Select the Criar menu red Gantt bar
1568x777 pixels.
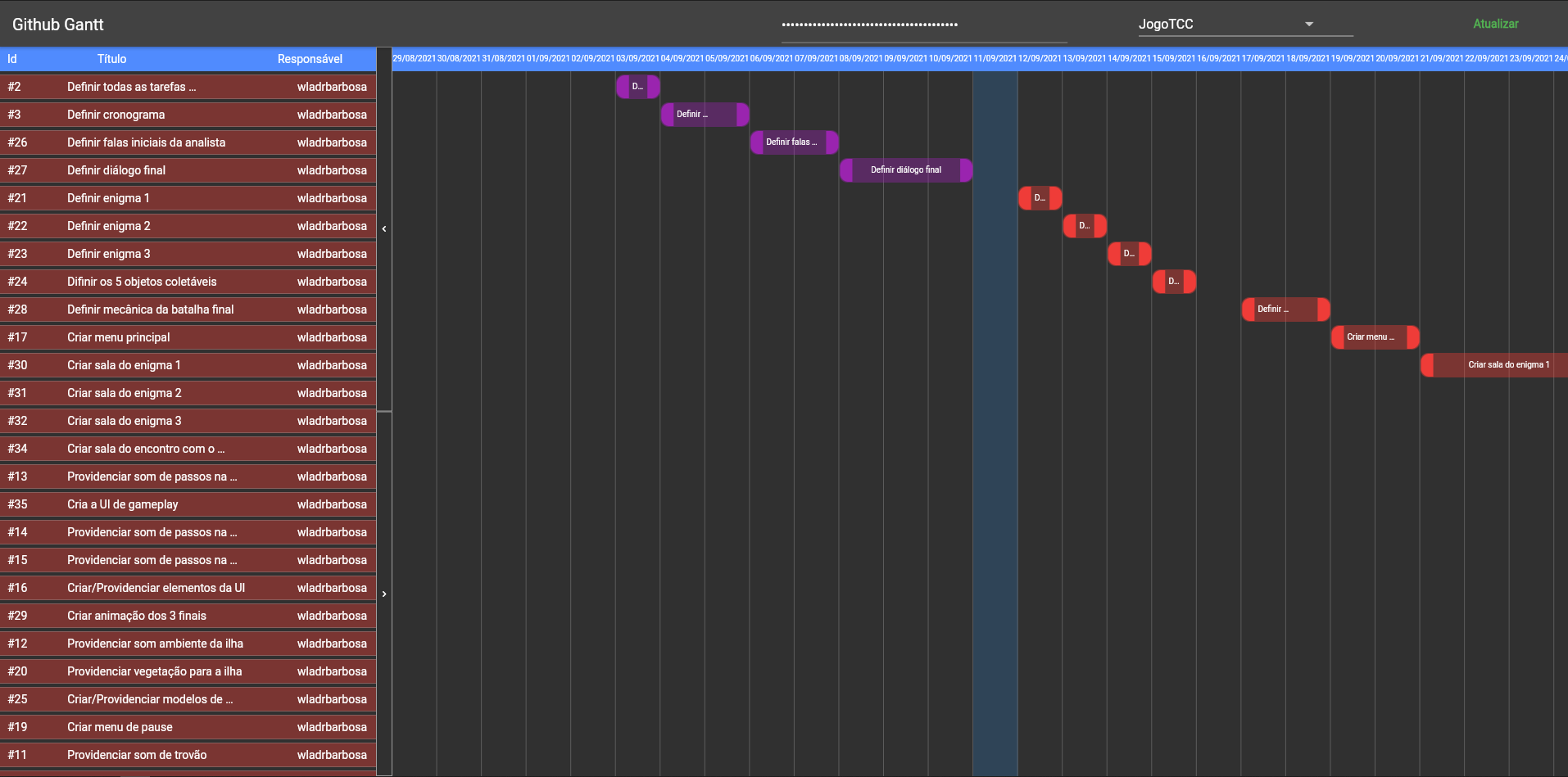pos(1375,337)
